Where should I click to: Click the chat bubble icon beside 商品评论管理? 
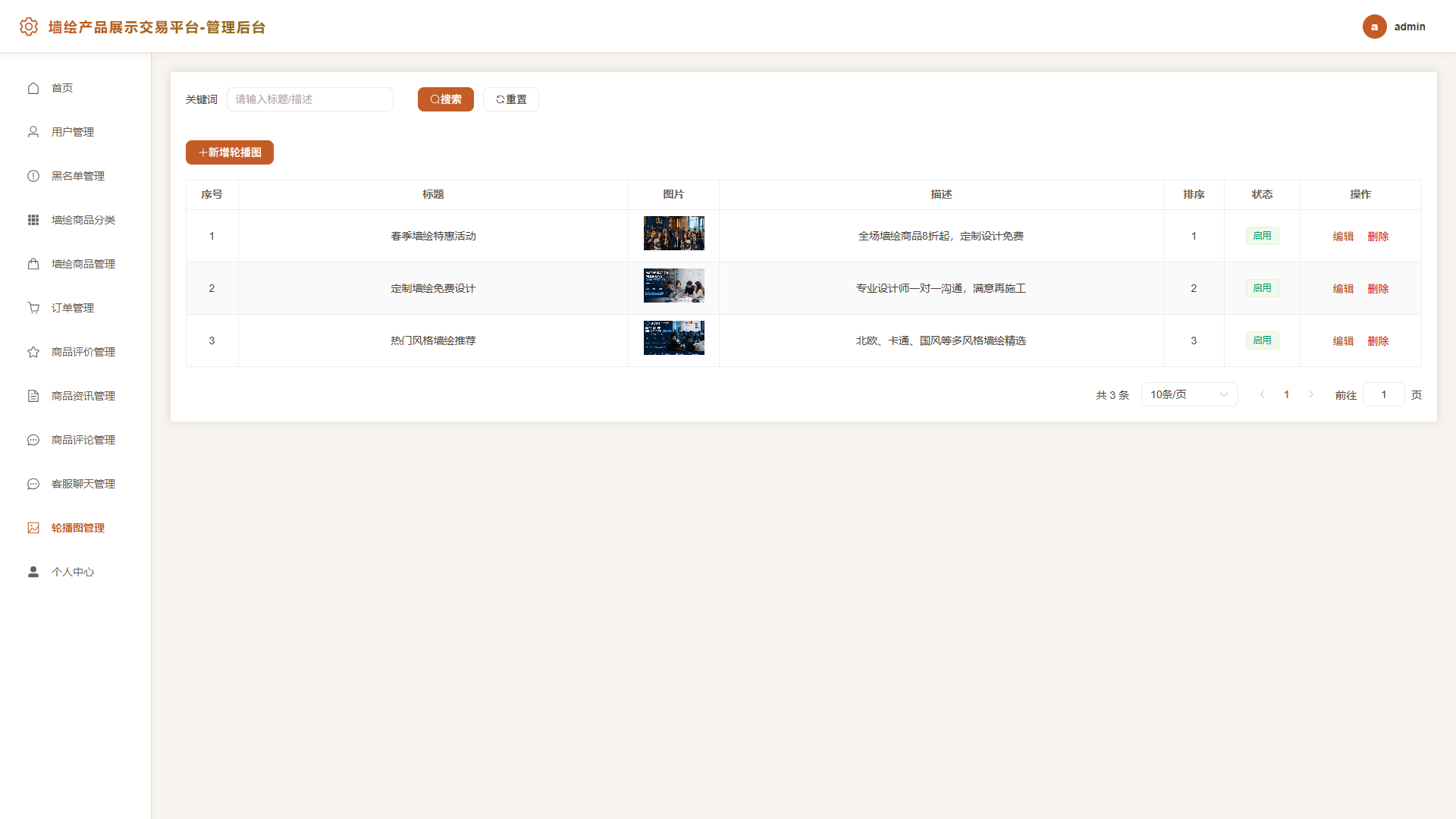pyautogui.click(x=33, y=440)
